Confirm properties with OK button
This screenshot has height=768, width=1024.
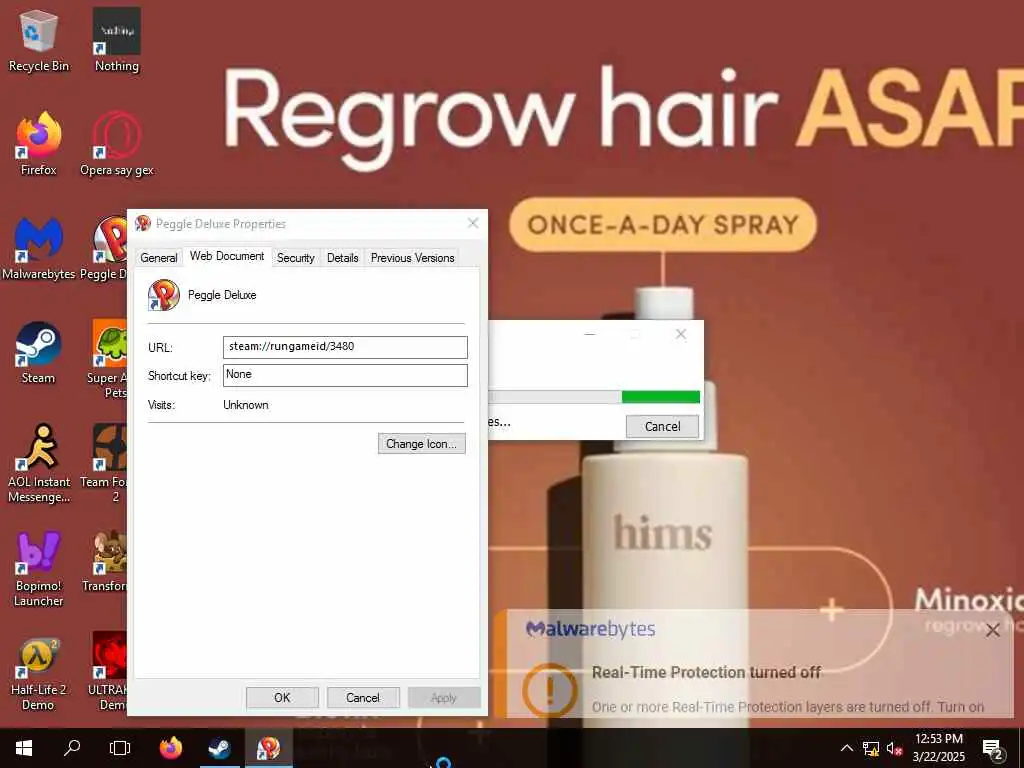(x=282, y=697)
